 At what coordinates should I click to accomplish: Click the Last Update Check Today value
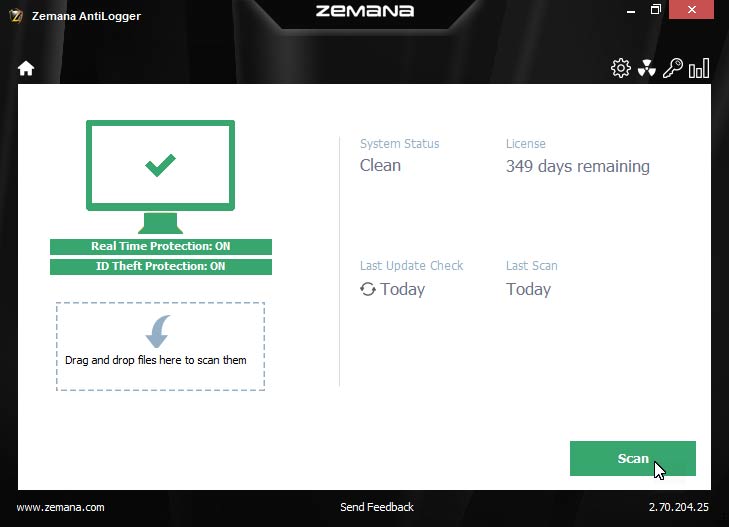pos(403,289)
